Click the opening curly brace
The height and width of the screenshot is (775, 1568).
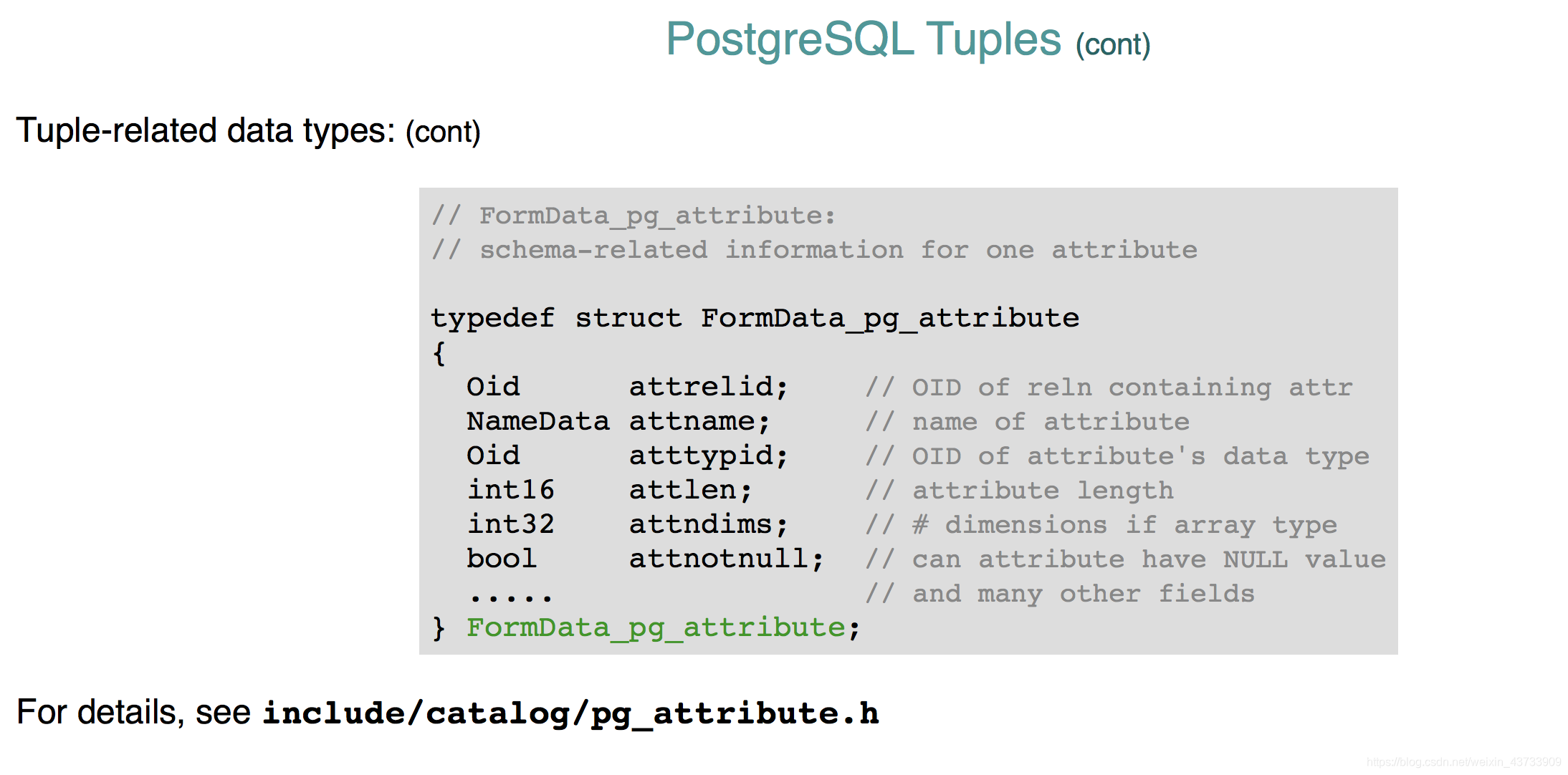[439, 353]
